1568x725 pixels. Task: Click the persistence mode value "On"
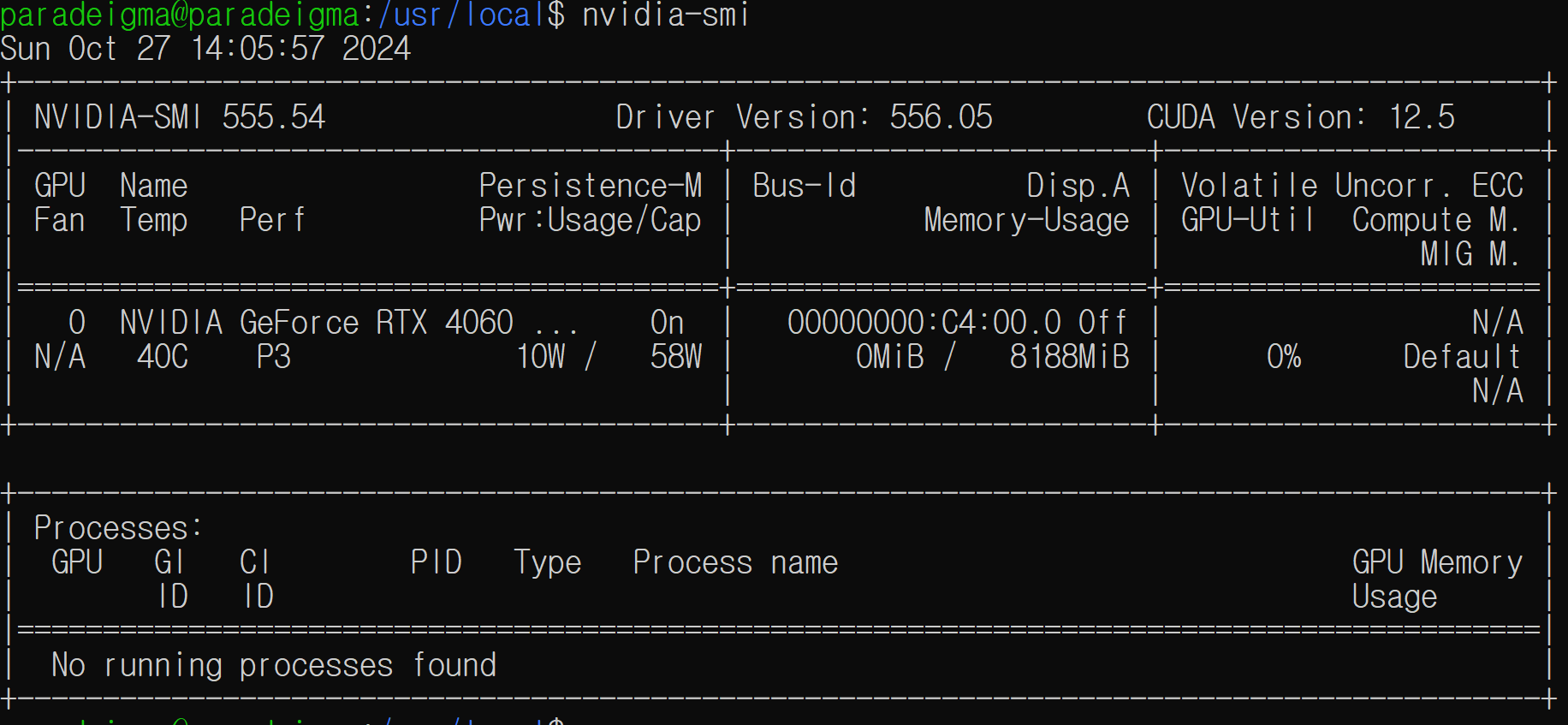click(x=668, y=323)
